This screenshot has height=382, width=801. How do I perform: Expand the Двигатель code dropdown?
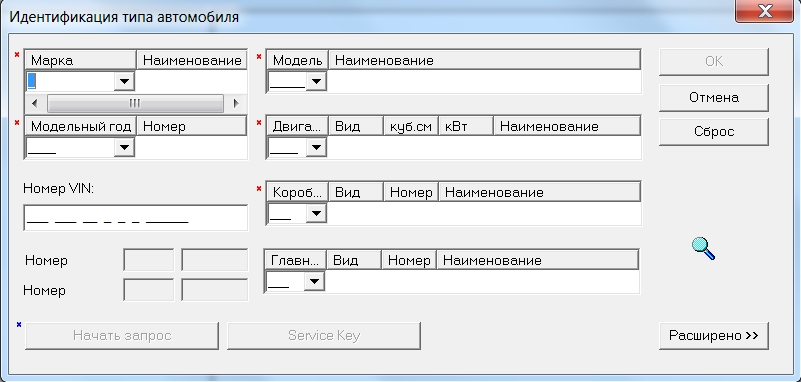tap(316, 148)
